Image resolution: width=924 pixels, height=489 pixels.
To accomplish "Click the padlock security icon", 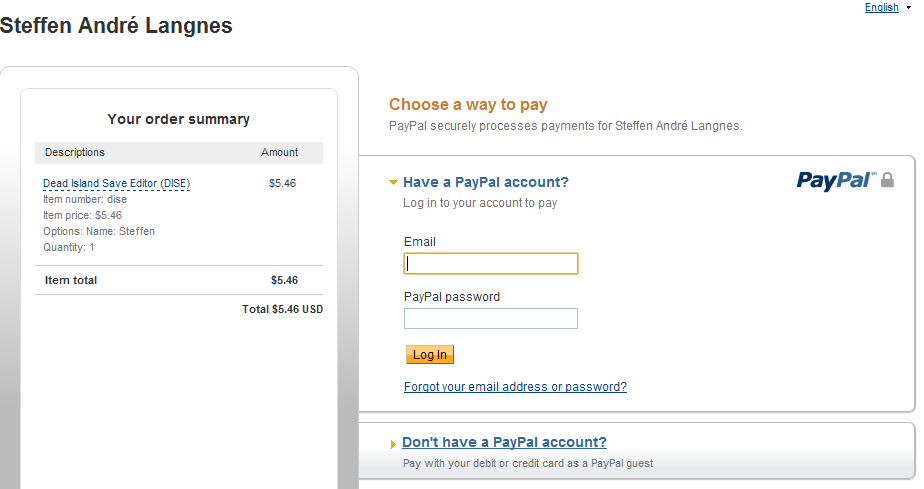I will (887, 180).
